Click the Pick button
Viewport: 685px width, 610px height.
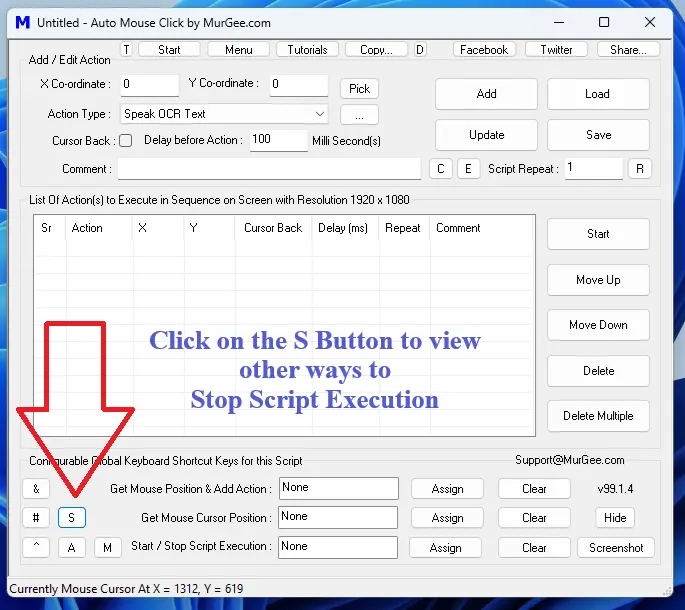[359, 89]
